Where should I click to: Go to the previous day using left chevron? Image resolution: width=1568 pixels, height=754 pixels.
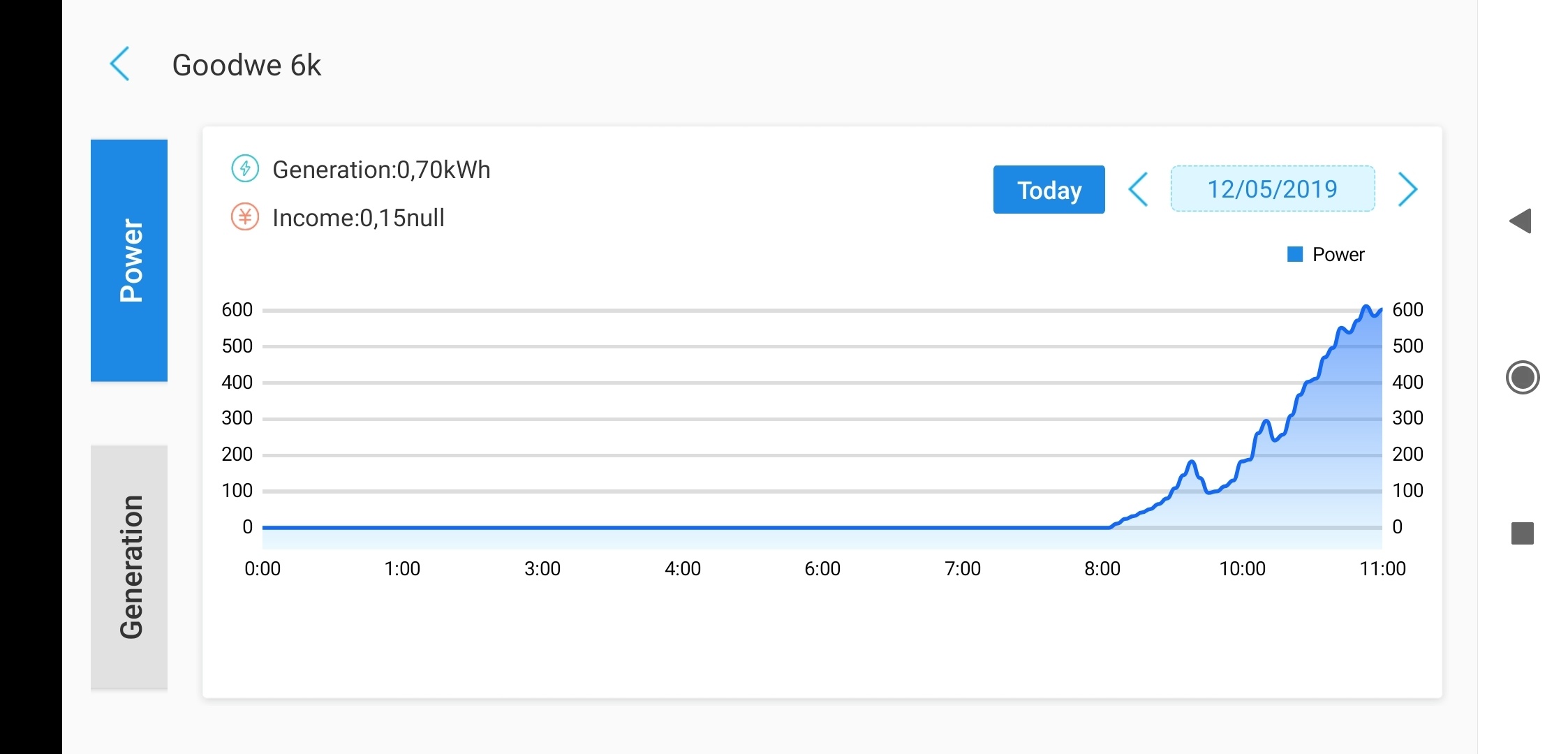tap(1138, 189)
